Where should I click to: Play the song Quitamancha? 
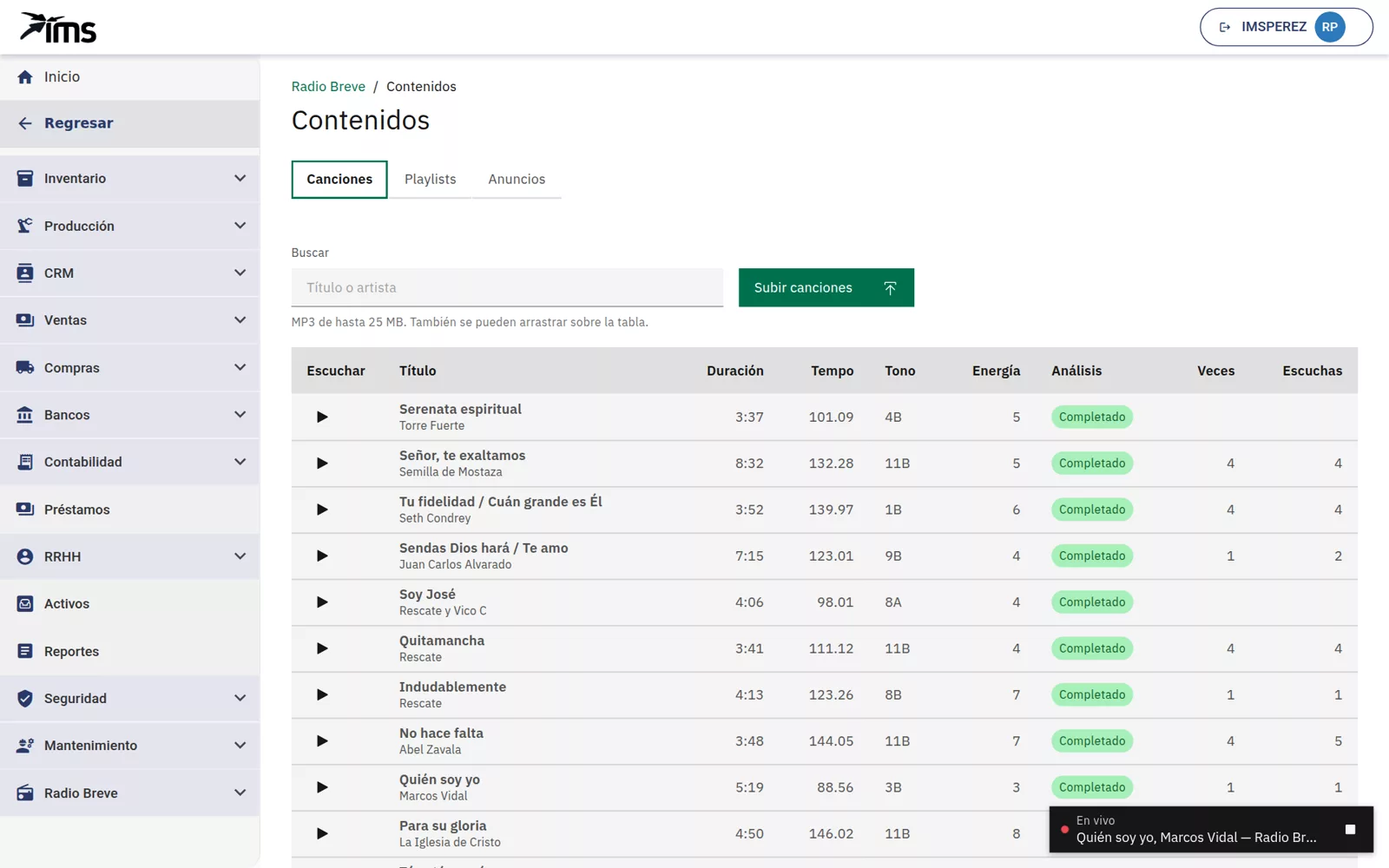(322, 648)
